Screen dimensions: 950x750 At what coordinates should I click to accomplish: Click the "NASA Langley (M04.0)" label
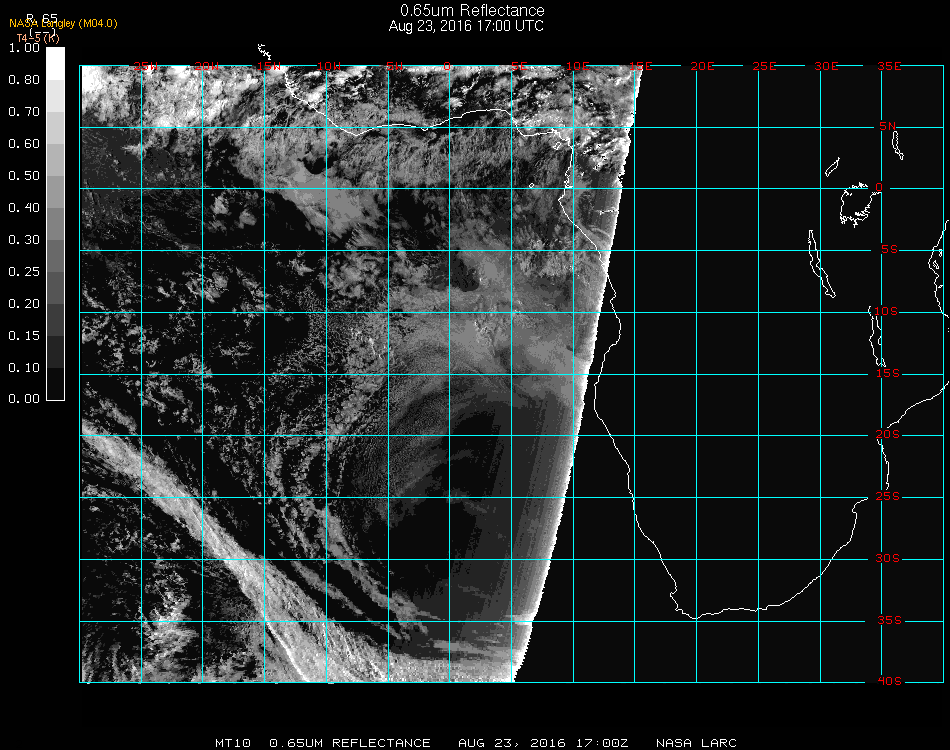[63, 24]
